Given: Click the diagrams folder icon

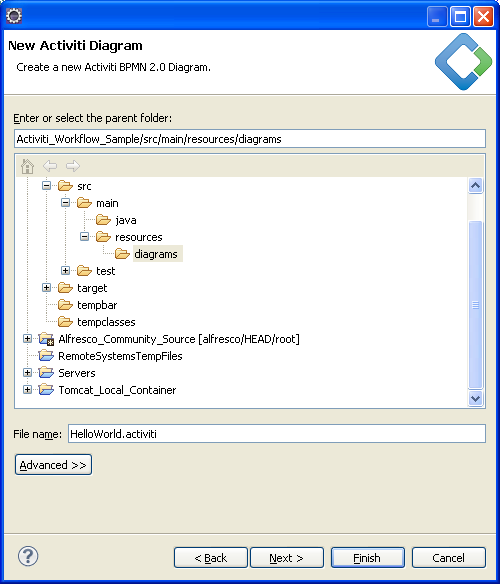Looking at the screenshot, I should (x=122, y=254).
